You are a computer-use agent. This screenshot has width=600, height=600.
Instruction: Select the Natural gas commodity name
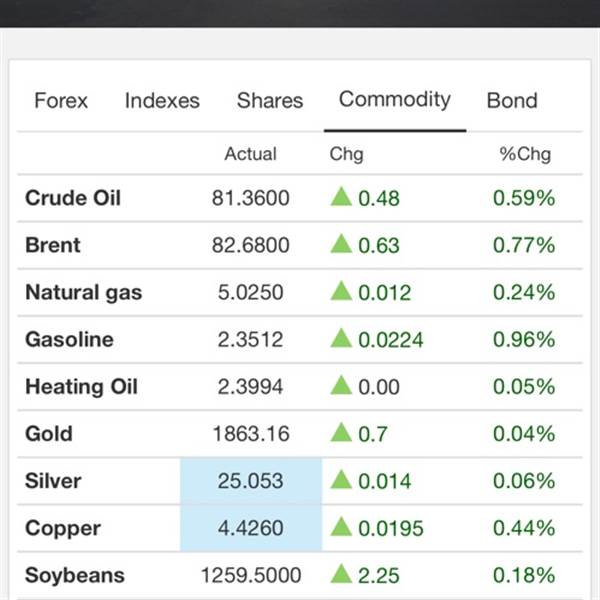pyautogui.click(x=83, y=293)
